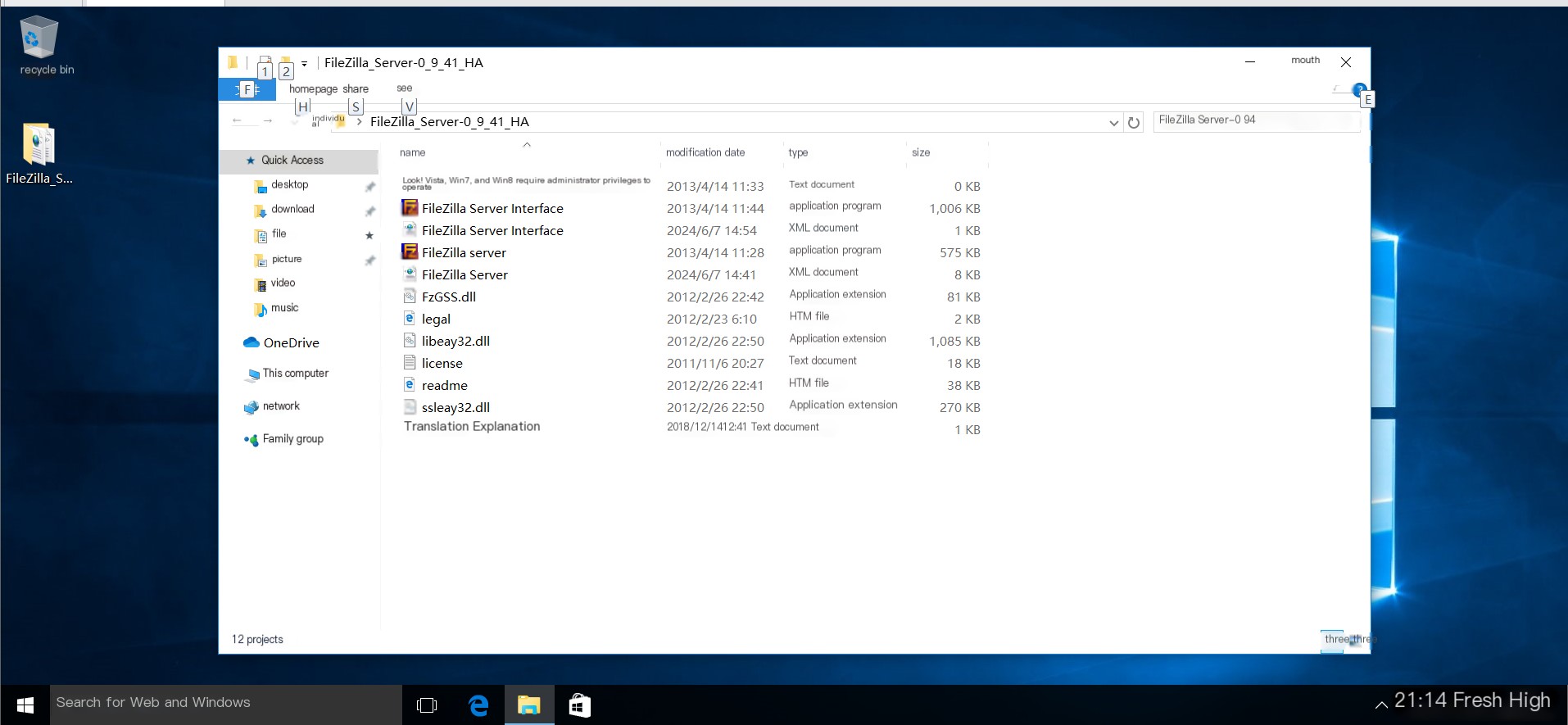Click the 1,085 KB size cell
1568x725 pixels.
pos(954,342)
